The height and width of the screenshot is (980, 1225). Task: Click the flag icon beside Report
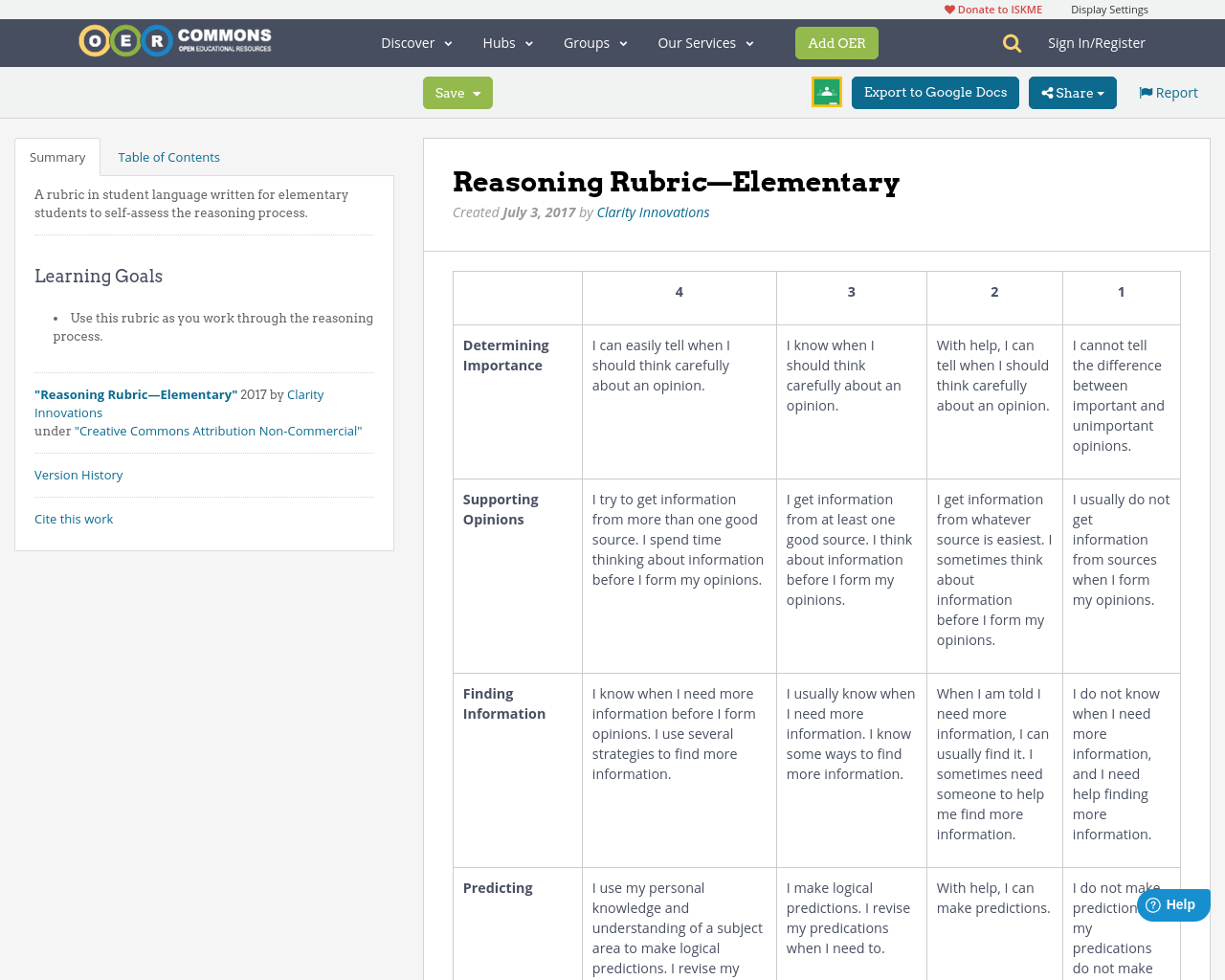tap(1146, 93)
